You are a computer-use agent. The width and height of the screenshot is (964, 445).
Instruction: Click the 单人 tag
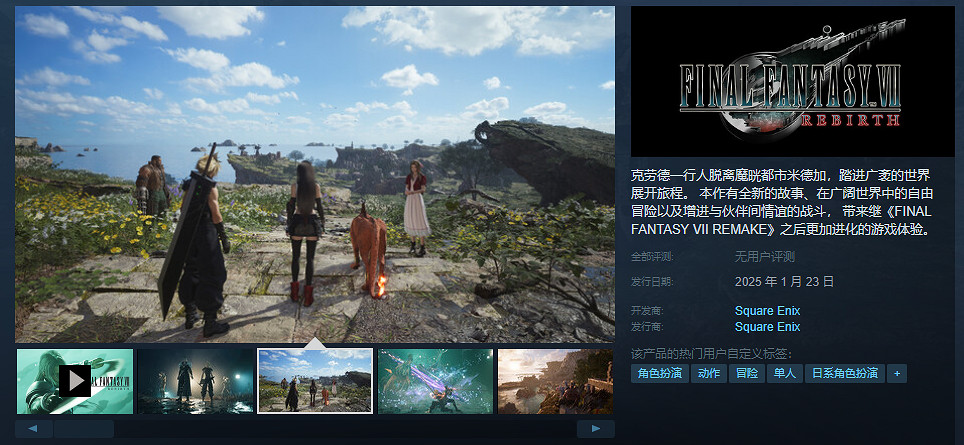(784, 373)
